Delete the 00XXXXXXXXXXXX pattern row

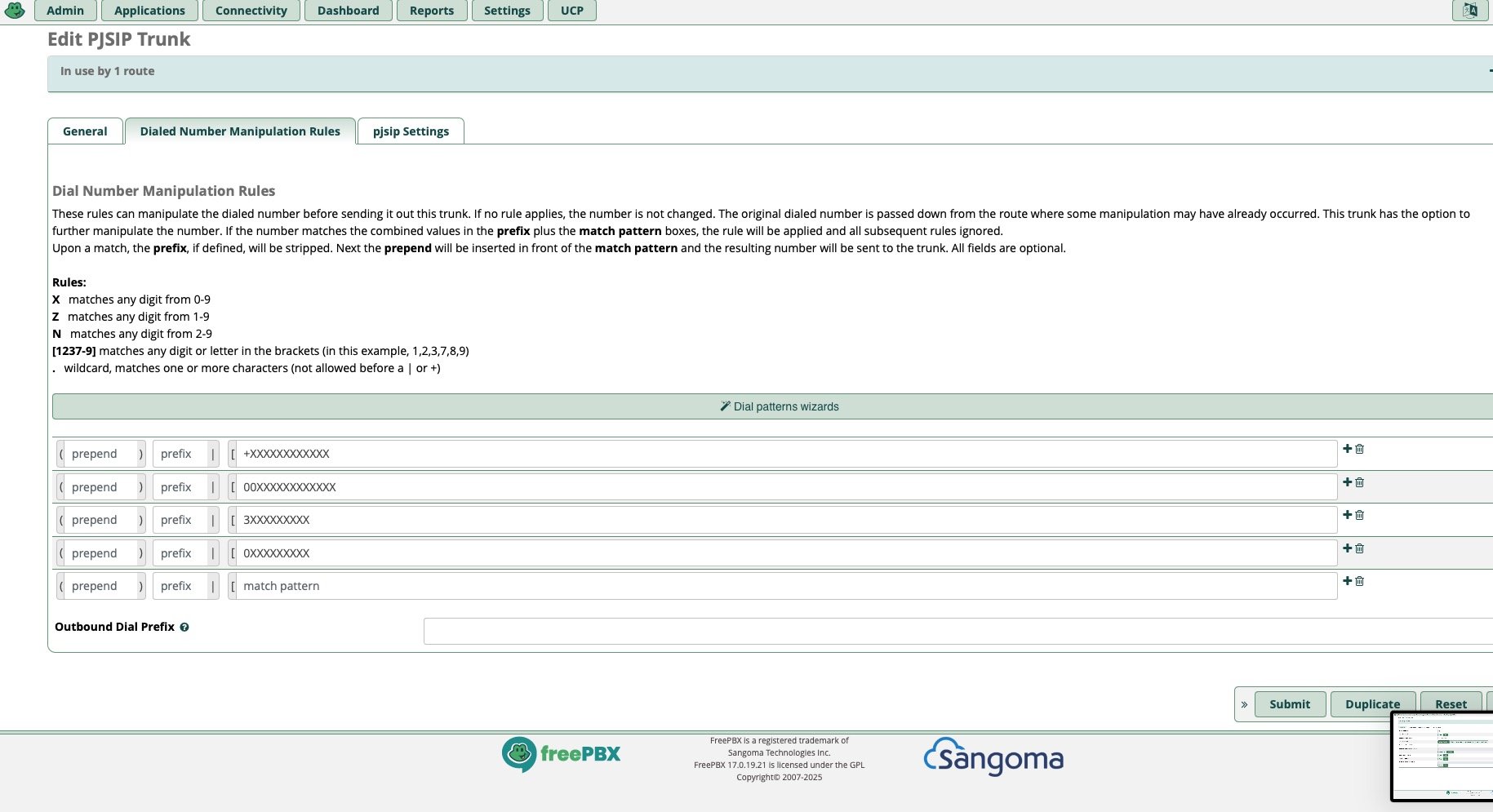tap(1360, 482)
